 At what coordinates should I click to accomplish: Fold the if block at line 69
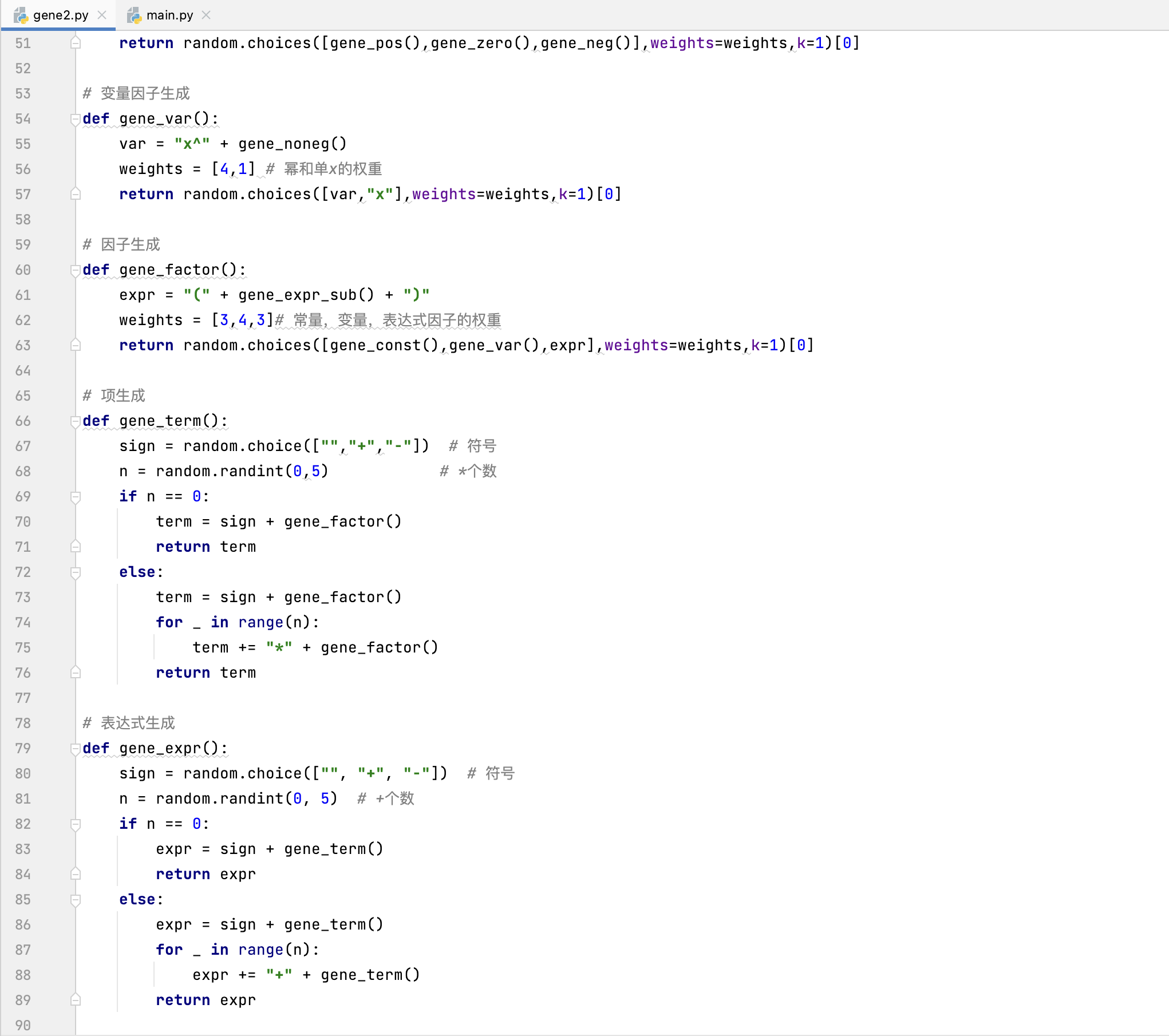[x=75, y=497]
